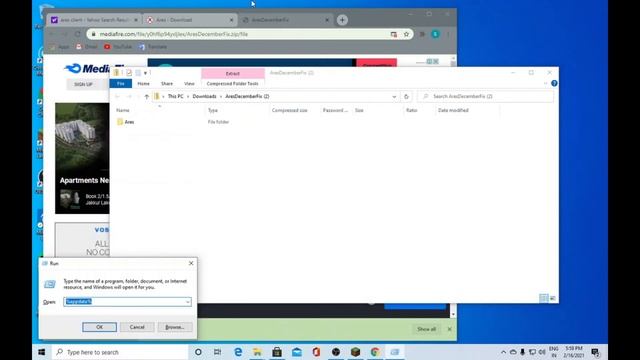
Task: Collapse the ribbon with the chevron
Action: click(x=545, y=83)
